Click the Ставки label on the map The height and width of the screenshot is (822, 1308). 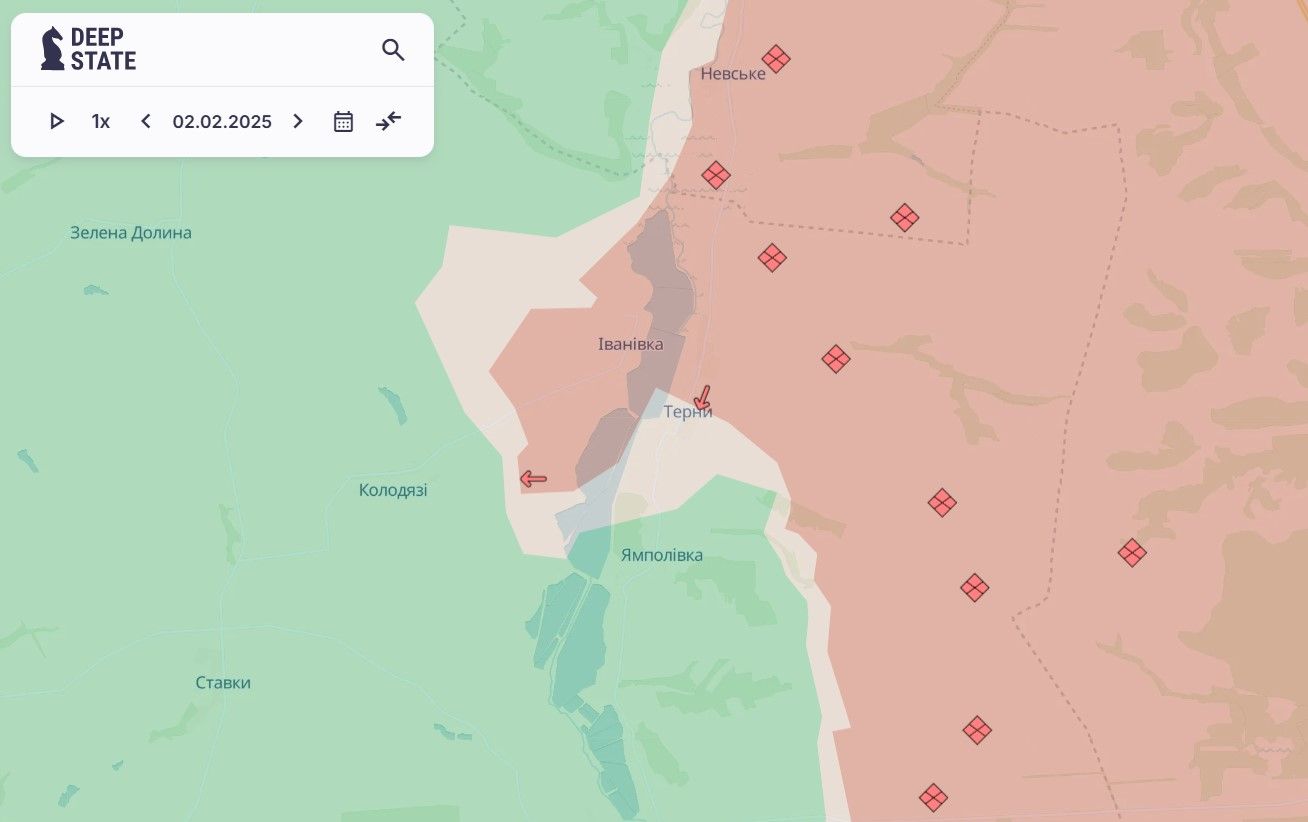(223, 683)
